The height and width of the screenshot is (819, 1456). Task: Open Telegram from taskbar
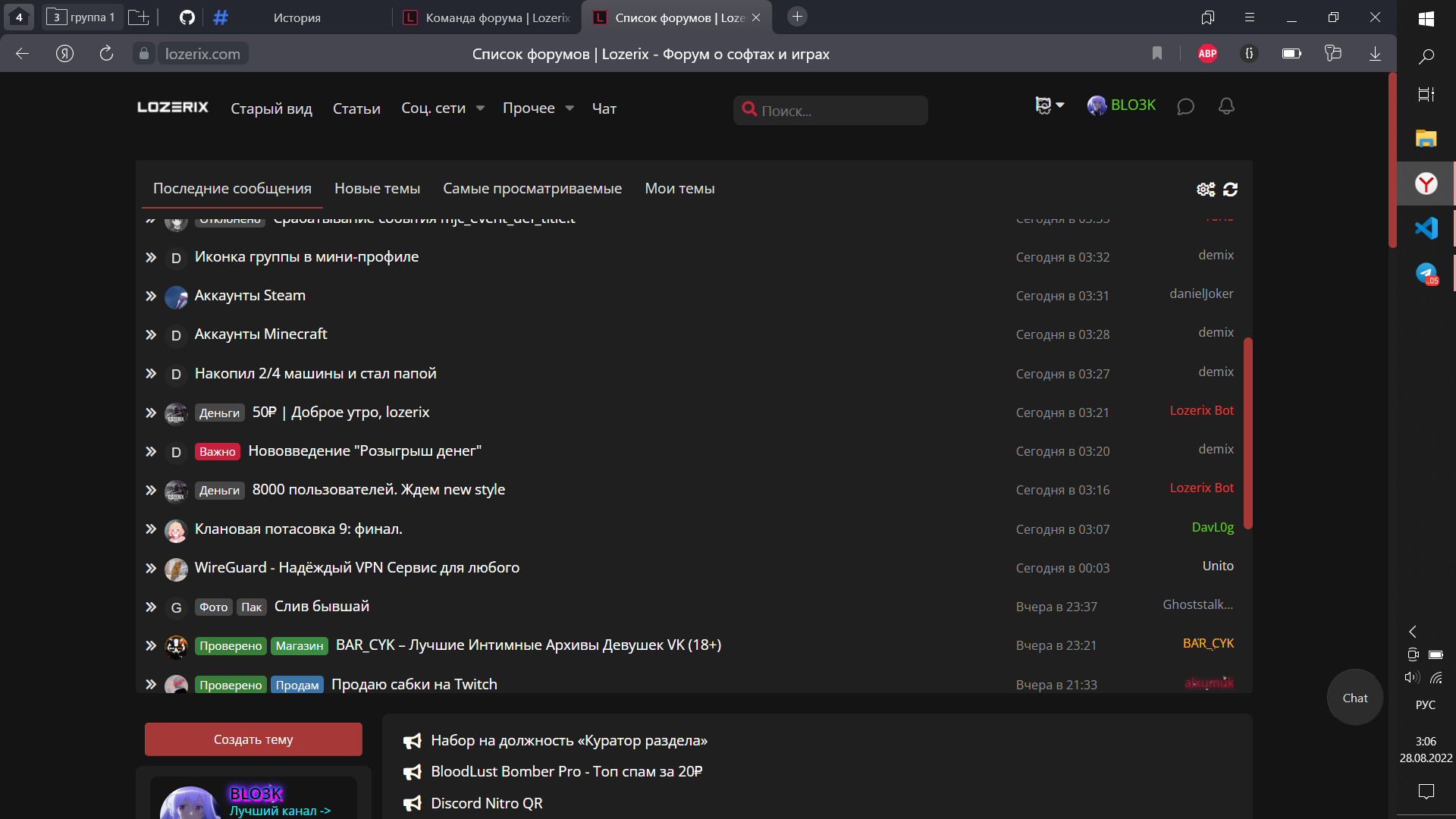pos(1426,273)
